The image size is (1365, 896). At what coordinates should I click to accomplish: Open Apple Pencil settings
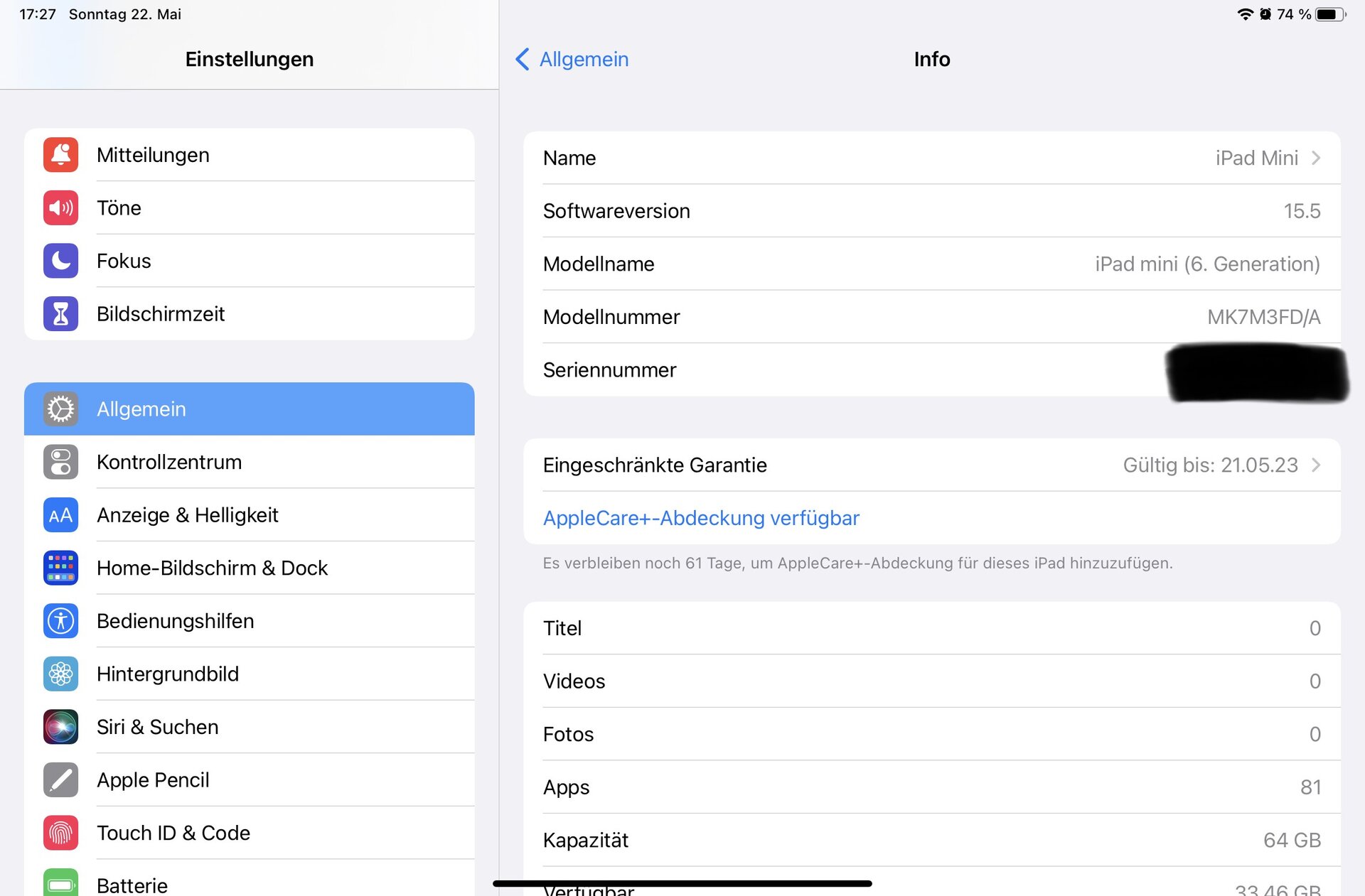pos(250,779)
